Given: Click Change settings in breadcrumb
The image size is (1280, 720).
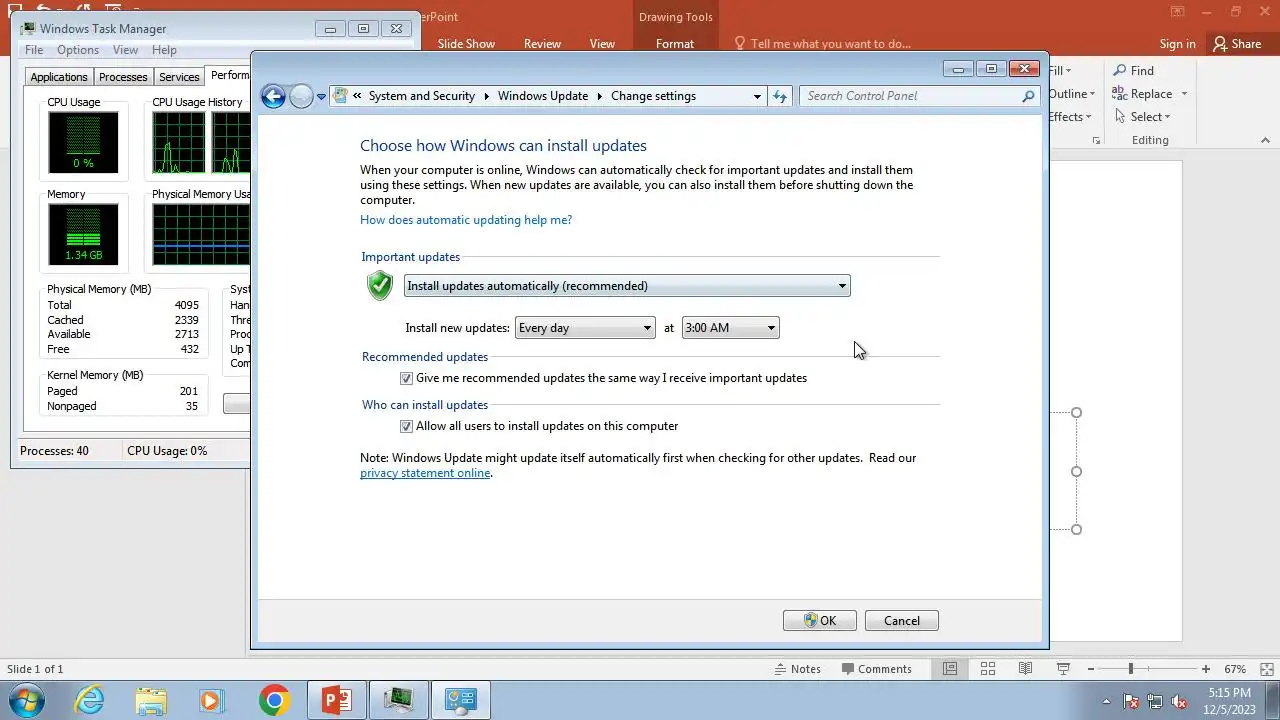Looking at the screenshot, I should (653, 96).
